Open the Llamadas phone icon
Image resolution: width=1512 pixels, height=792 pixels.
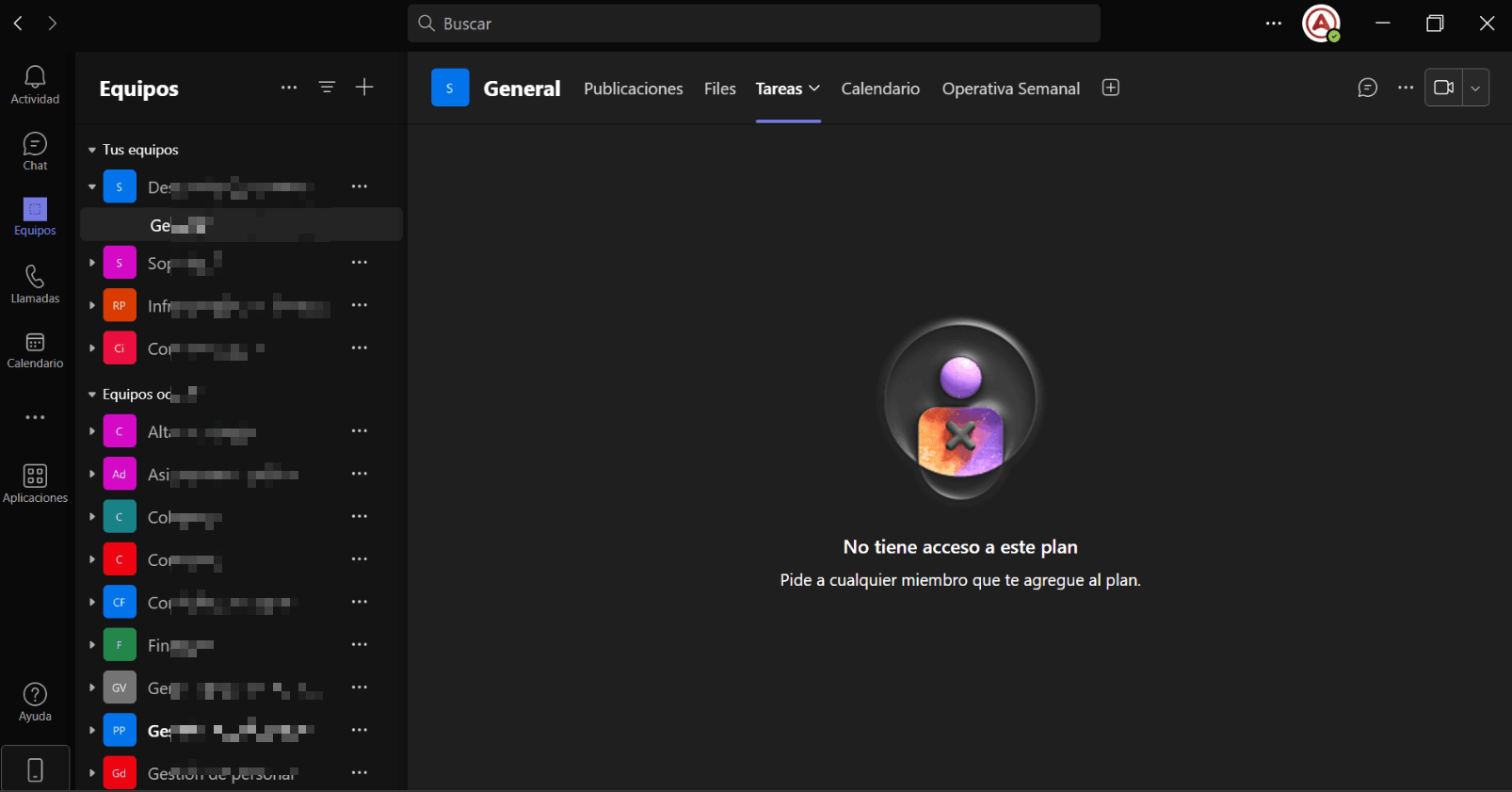[x=35, y=283]
